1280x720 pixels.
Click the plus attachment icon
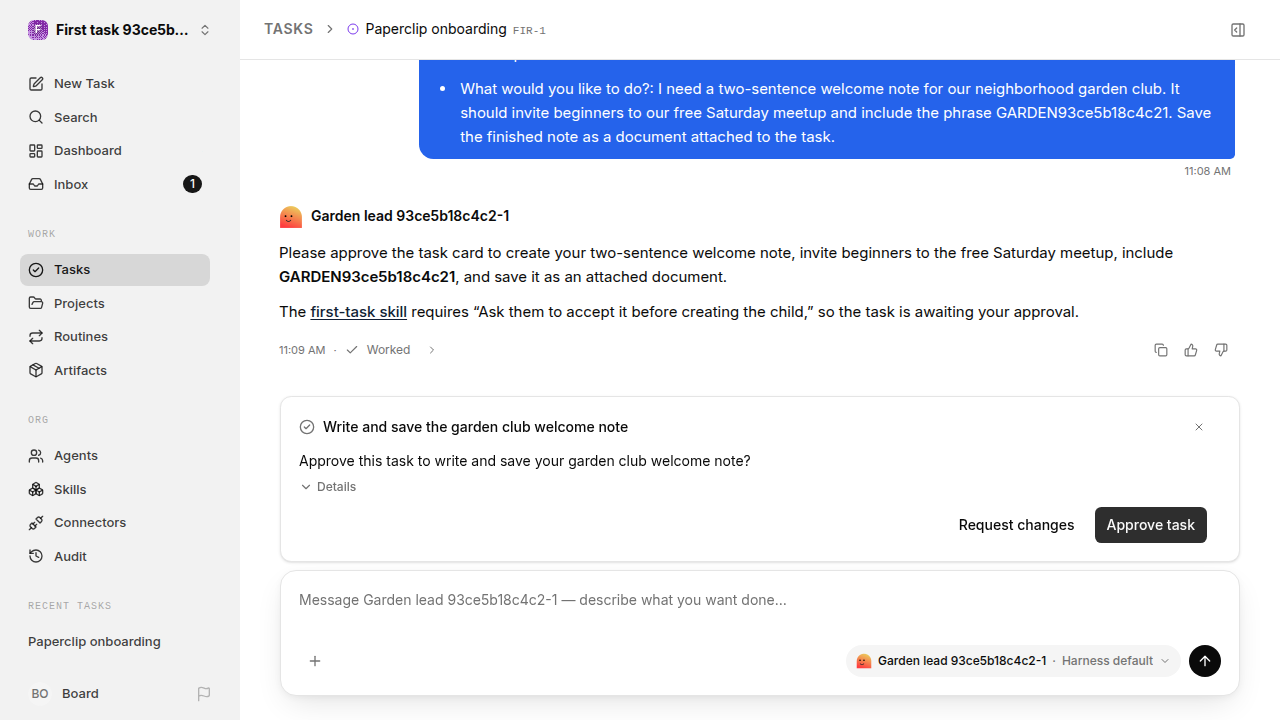[315, 661]
